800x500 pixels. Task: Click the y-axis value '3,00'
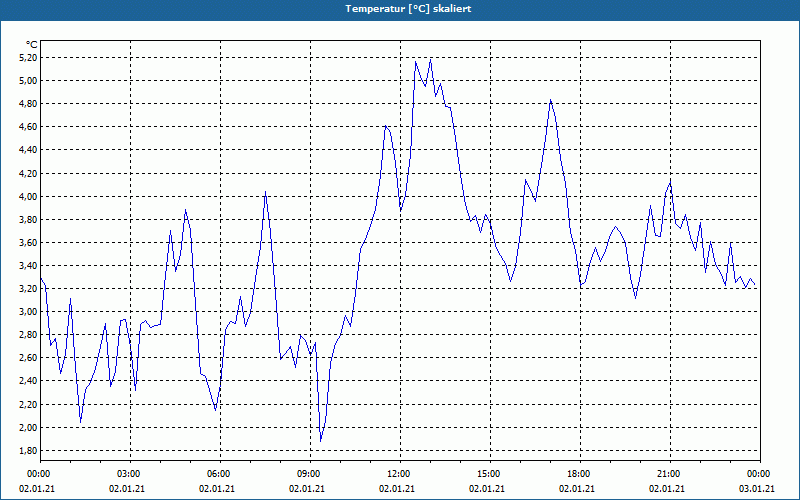[x=29, y=312]
